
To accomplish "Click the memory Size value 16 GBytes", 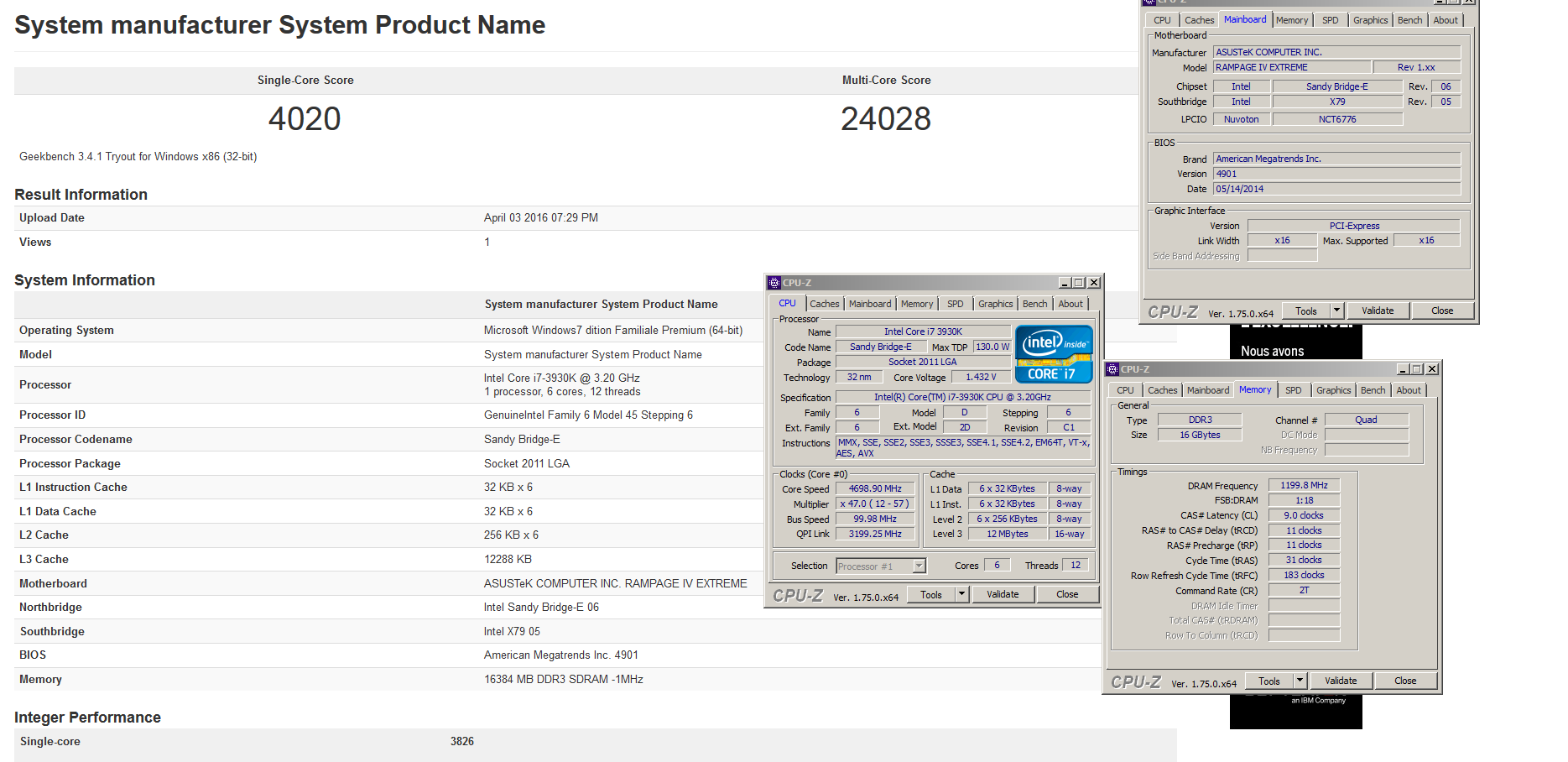I will point(1200,435).
